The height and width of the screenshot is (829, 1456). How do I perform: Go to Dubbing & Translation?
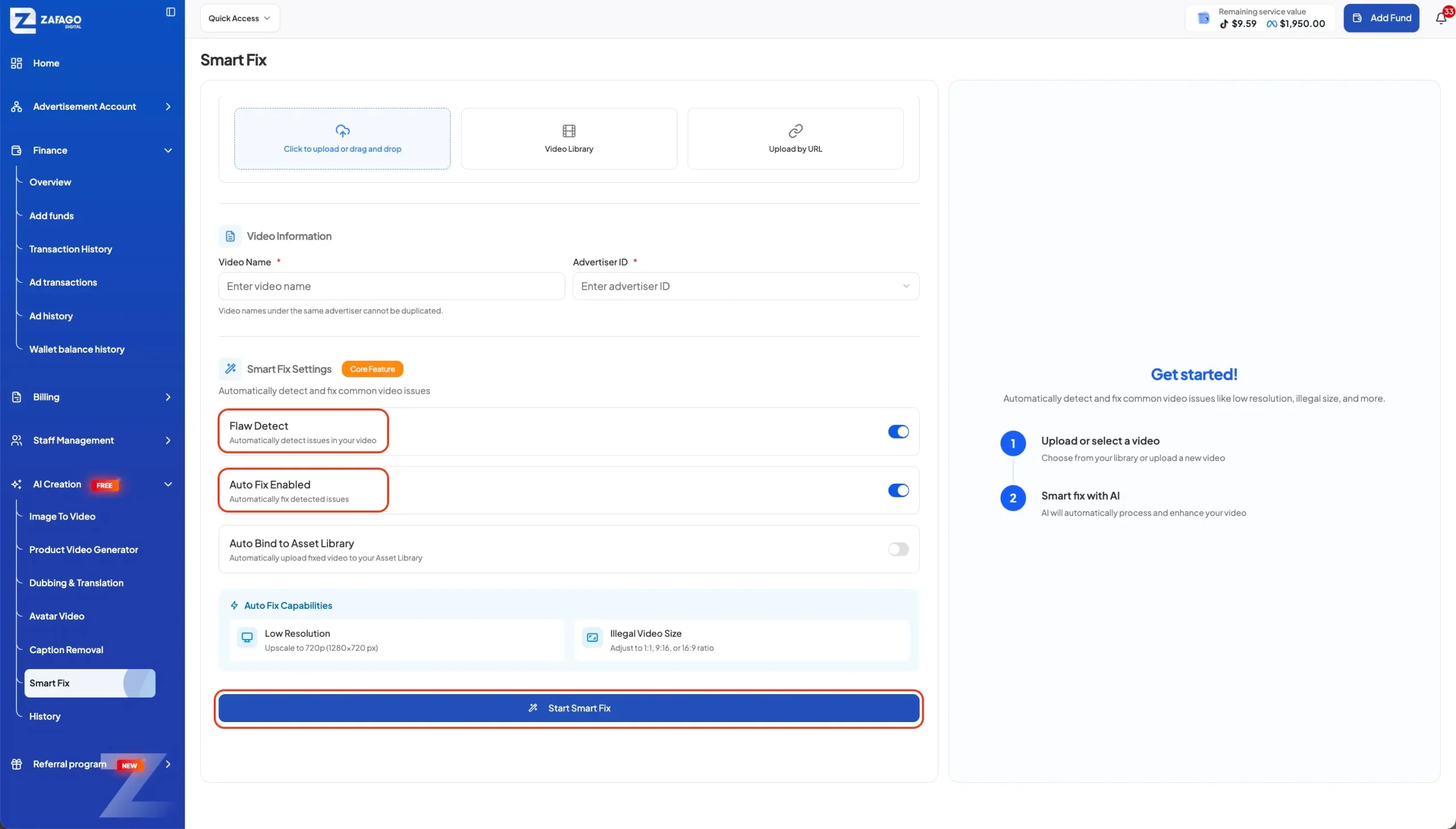click(x=76, y=583)
